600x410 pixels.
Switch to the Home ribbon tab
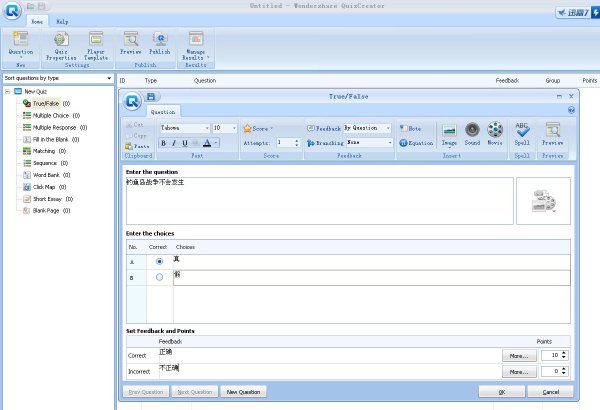click(37, 21)
